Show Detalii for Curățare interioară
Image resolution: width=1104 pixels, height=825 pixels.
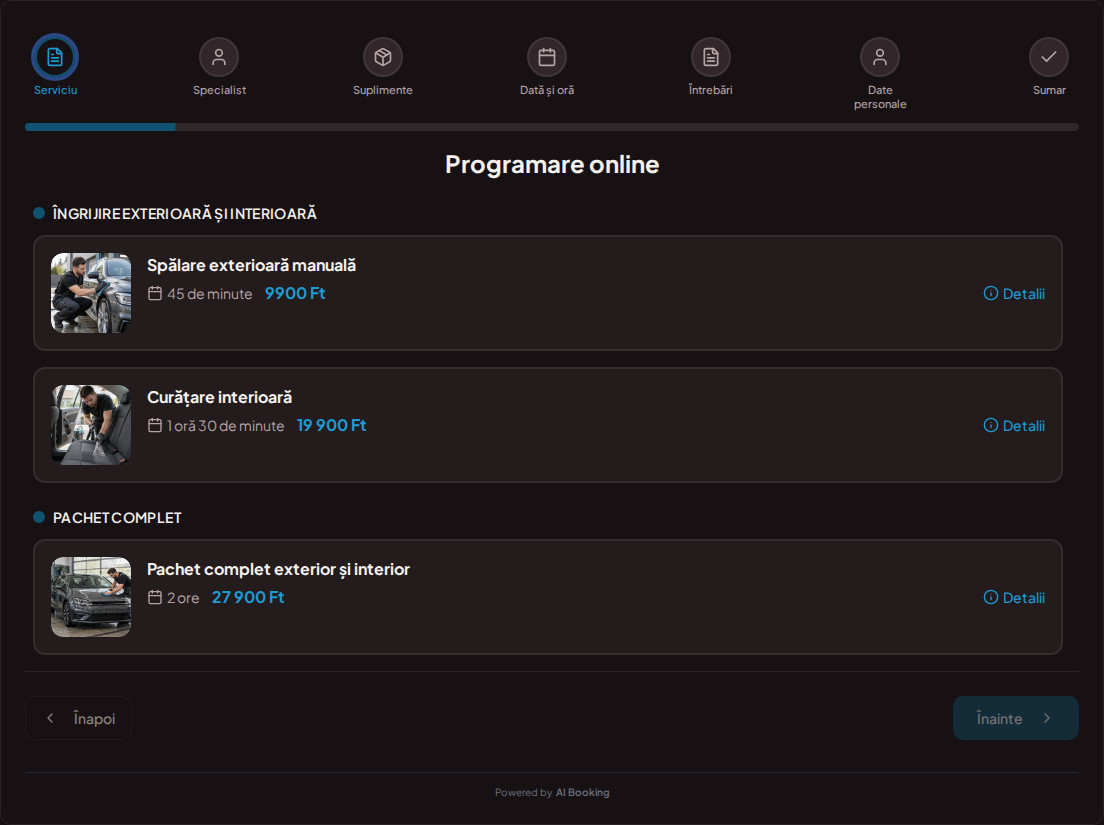[x=1014, y=426]
